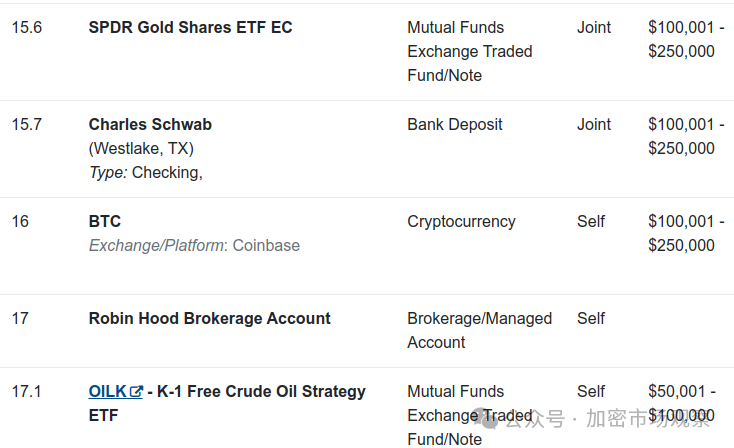Click K-1 Free Crude Oil Strategy ETF title
Image resolution: width=734 pixels, height=448 pixels.
click(x=228, y=403)
